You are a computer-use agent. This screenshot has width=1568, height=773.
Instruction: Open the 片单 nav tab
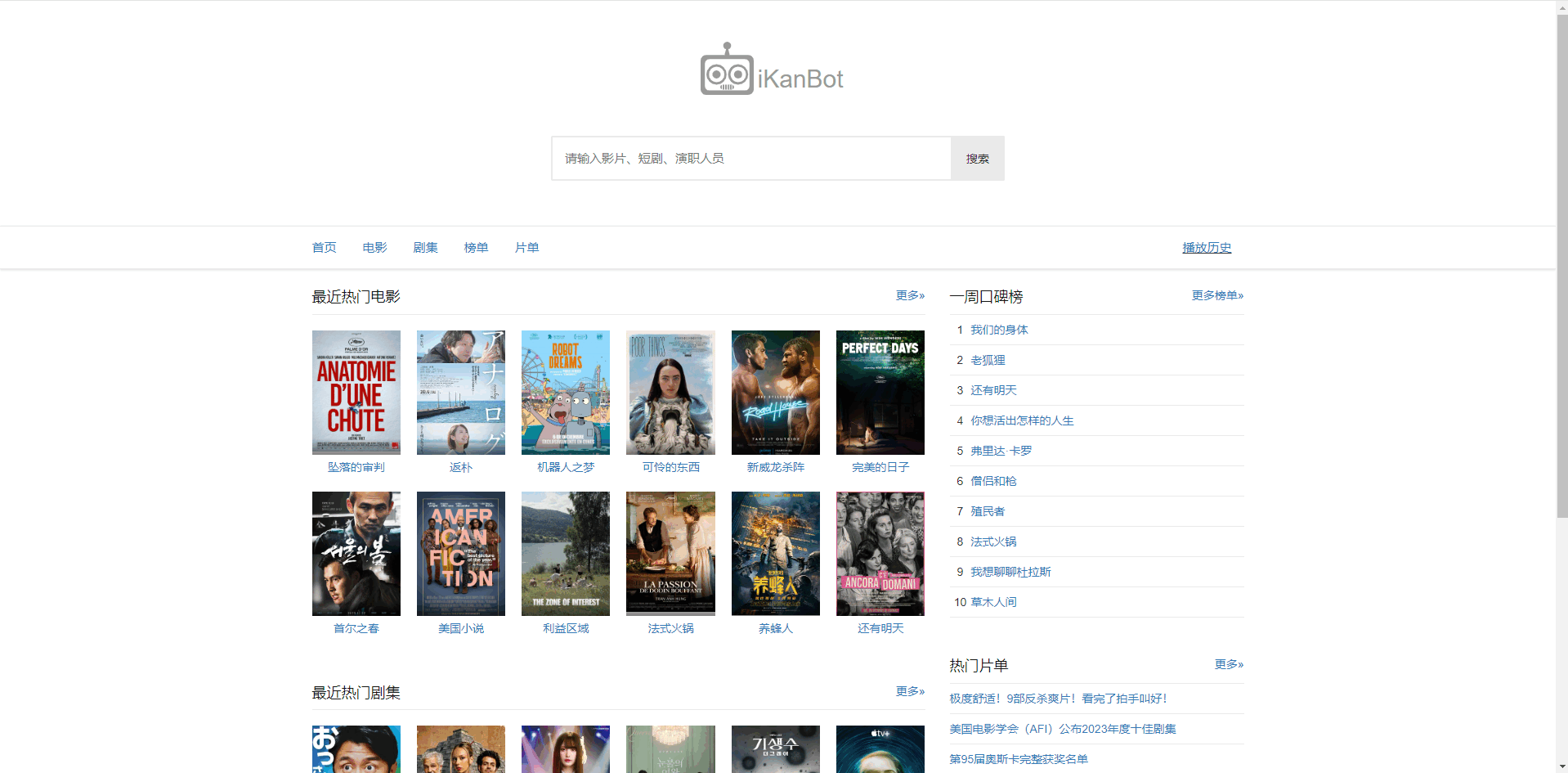(x=526, y=248)
